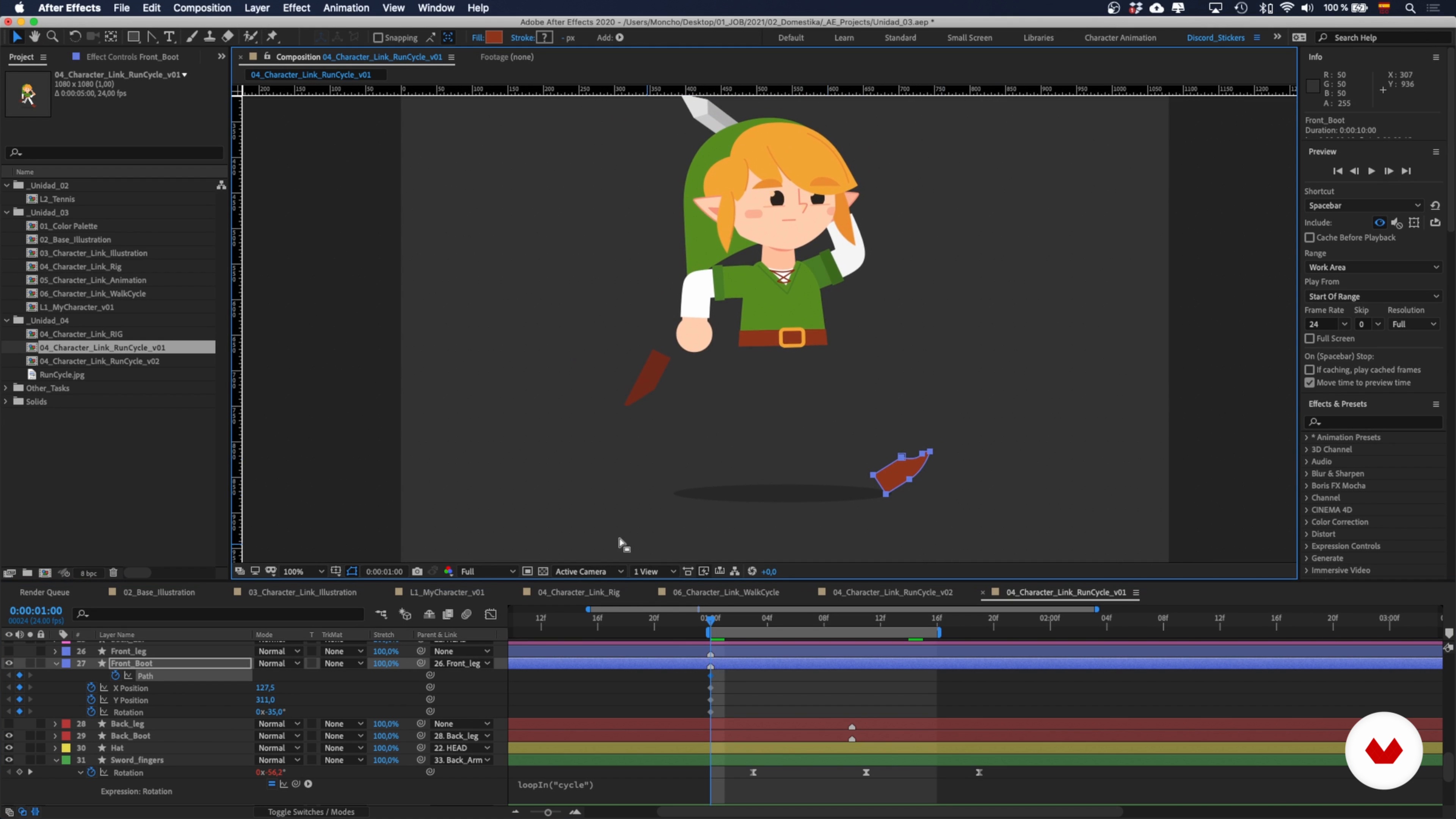Switch to 06_Character_Link_WalkCycle timeline tab

(726, 592)
